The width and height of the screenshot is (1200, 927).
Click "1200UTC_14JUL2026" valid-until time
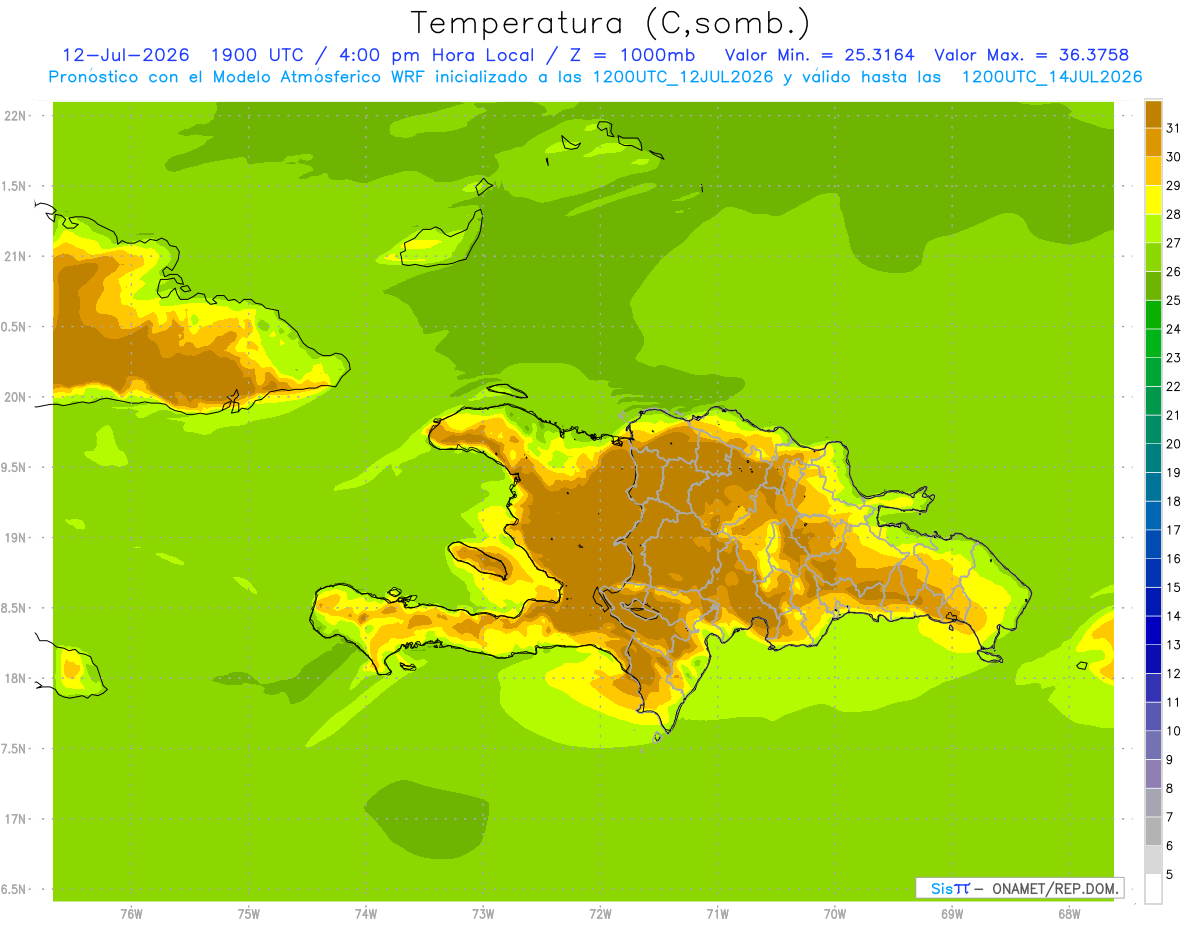point(1051,77)
